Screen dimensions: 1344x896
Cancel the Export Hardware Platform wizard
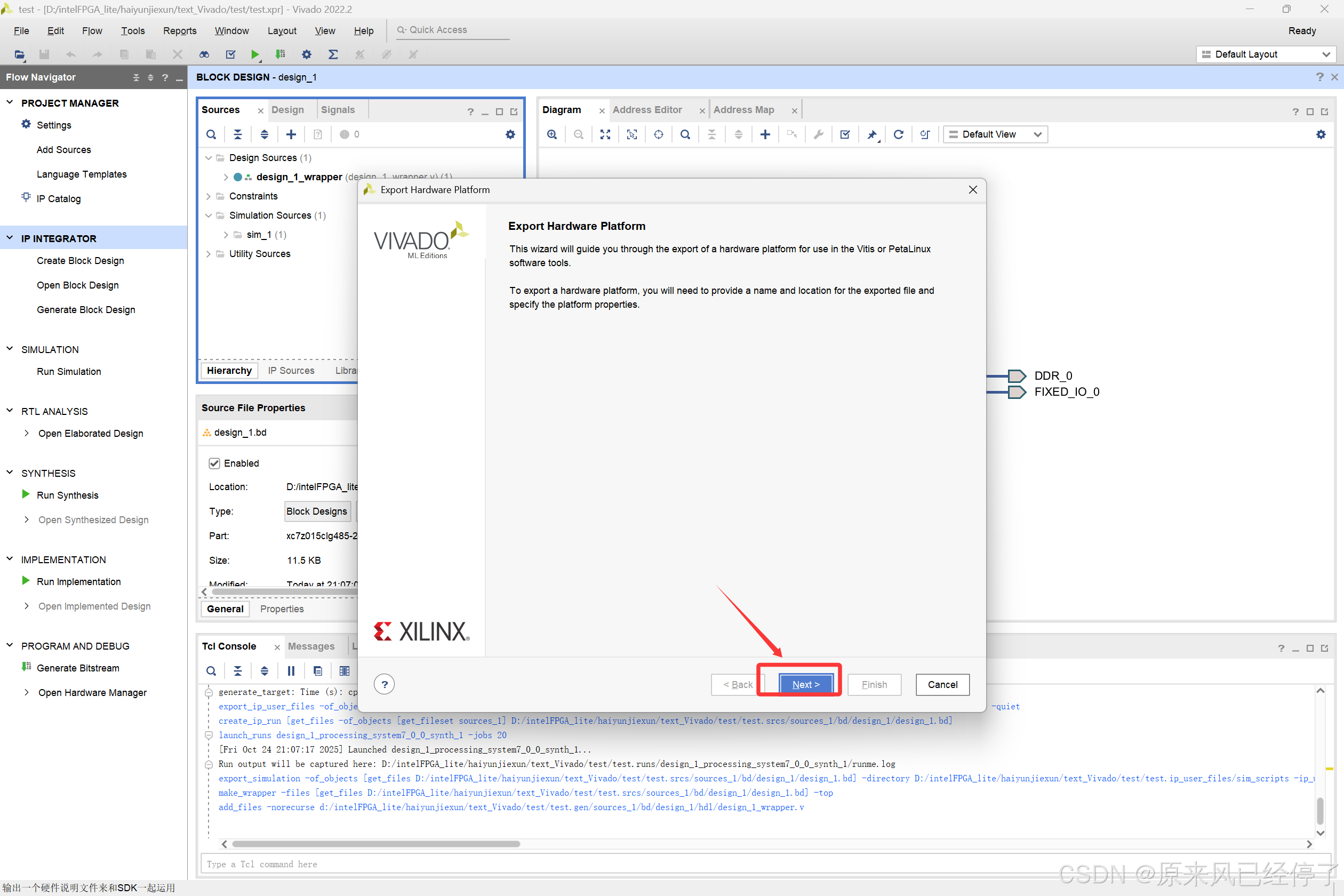(x=942, y=684)
